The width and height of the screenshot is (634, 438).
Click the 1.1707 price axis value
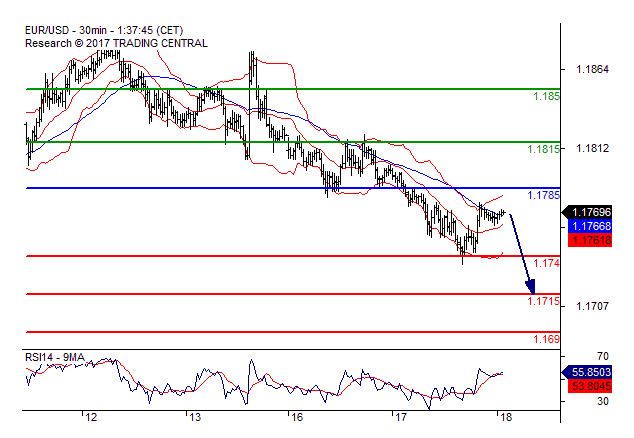[592, 306]
